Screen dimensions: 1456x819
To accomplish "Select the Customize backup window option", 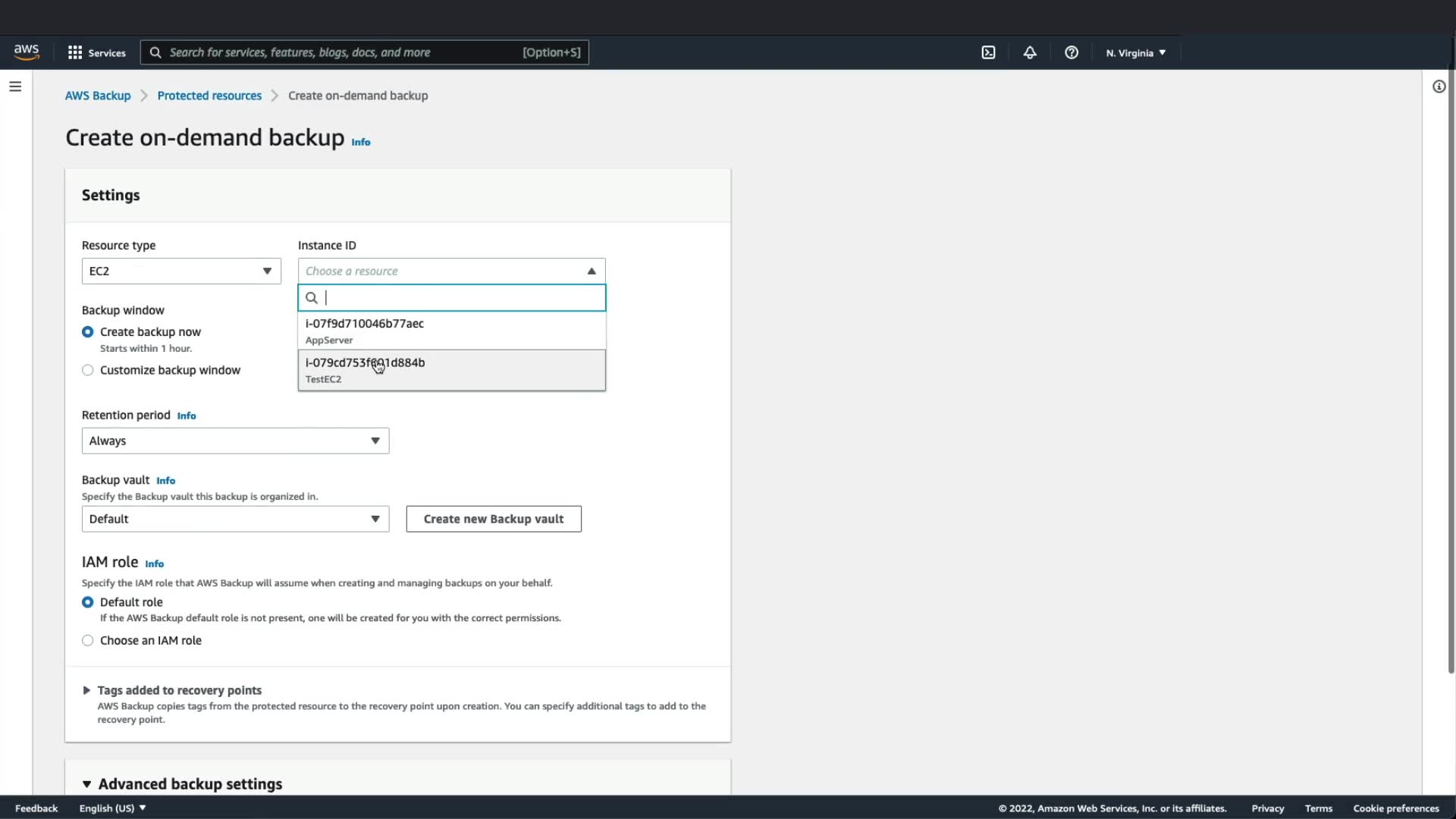I will (x=88, y=370).
